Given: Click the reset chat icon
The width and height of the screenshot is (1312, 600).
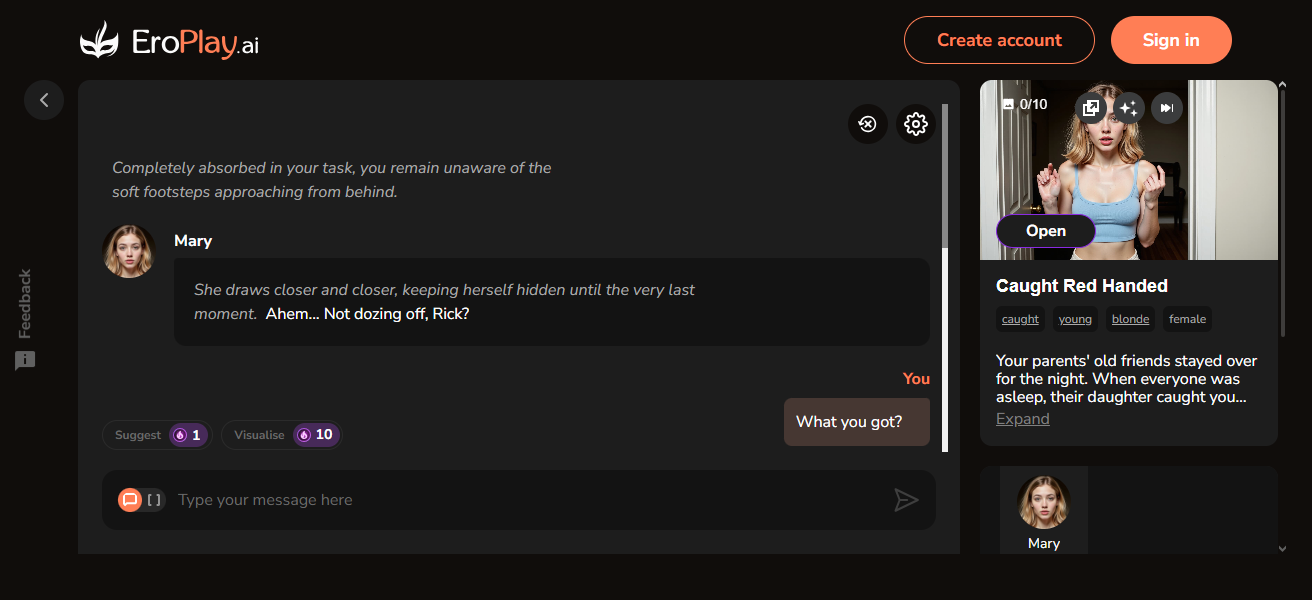Looking at the screenshot, I should tap(868, 124).
